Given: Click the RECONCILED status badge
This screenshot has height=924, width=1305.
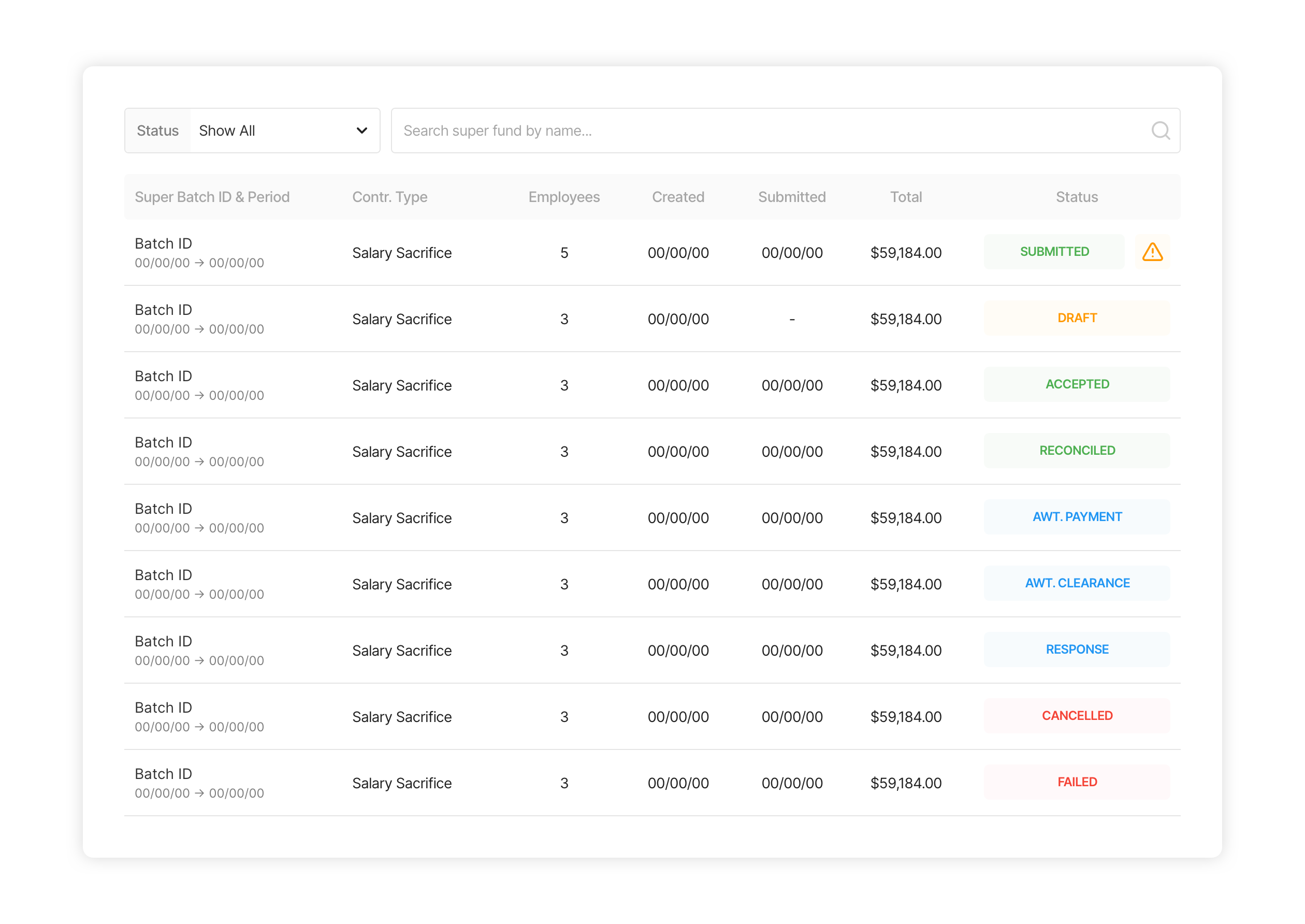Looking at the screenshot, I should point(1076,451).
